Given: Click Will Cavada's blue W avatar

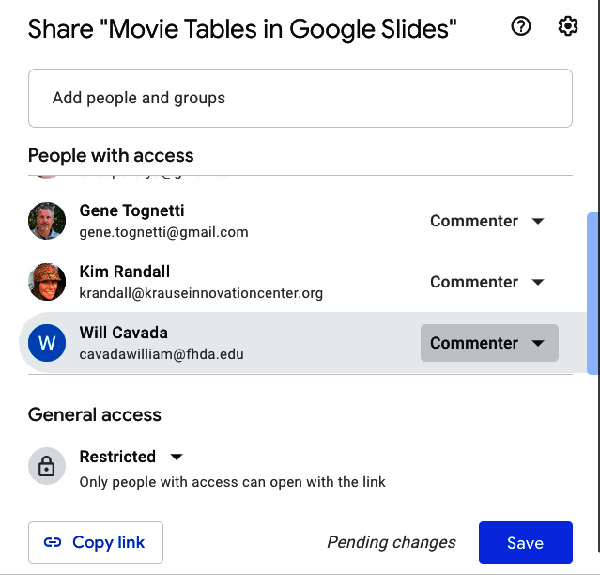Looking at the screenshot, I should 47,343.
